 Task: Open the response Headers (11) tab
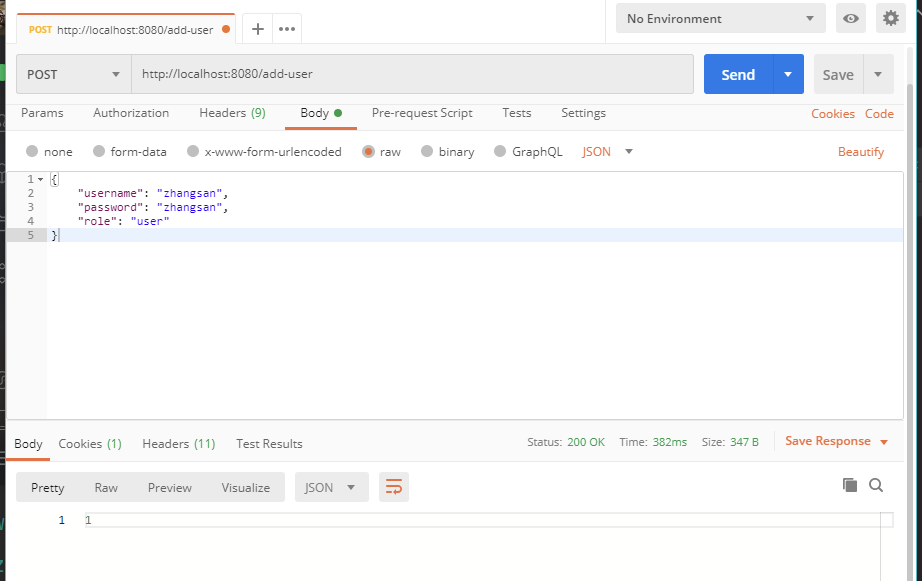[179, 444]
